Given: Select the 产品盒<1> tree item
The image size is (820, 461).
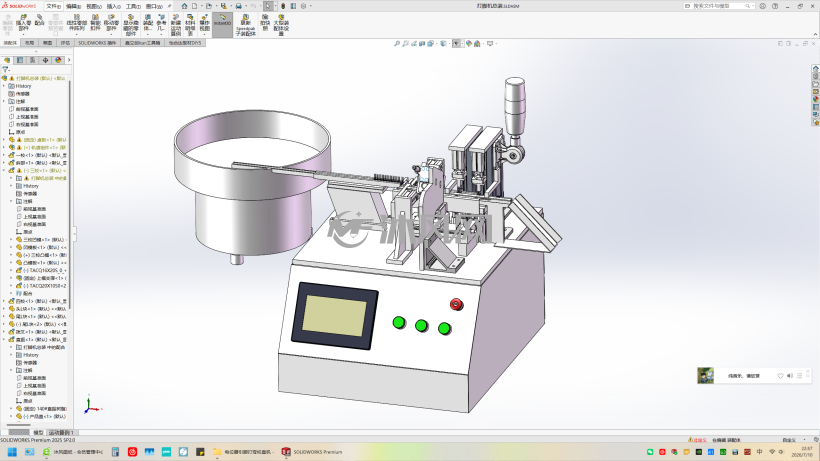Looking at the screenshot, I should [45, 417].
